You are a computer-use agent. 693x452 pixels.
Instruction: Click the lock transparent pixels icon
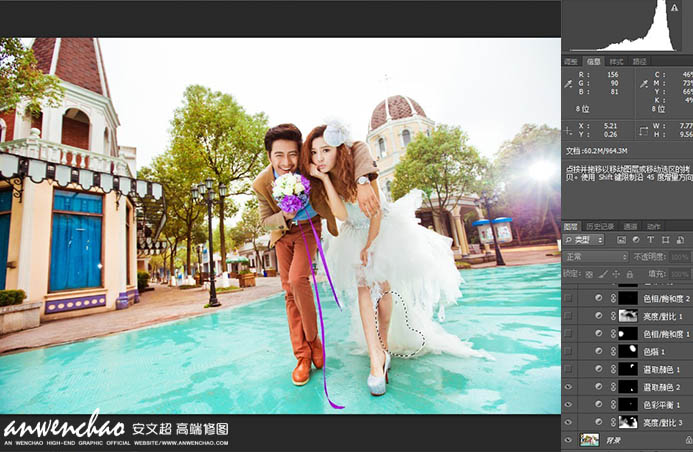(590, 272)
